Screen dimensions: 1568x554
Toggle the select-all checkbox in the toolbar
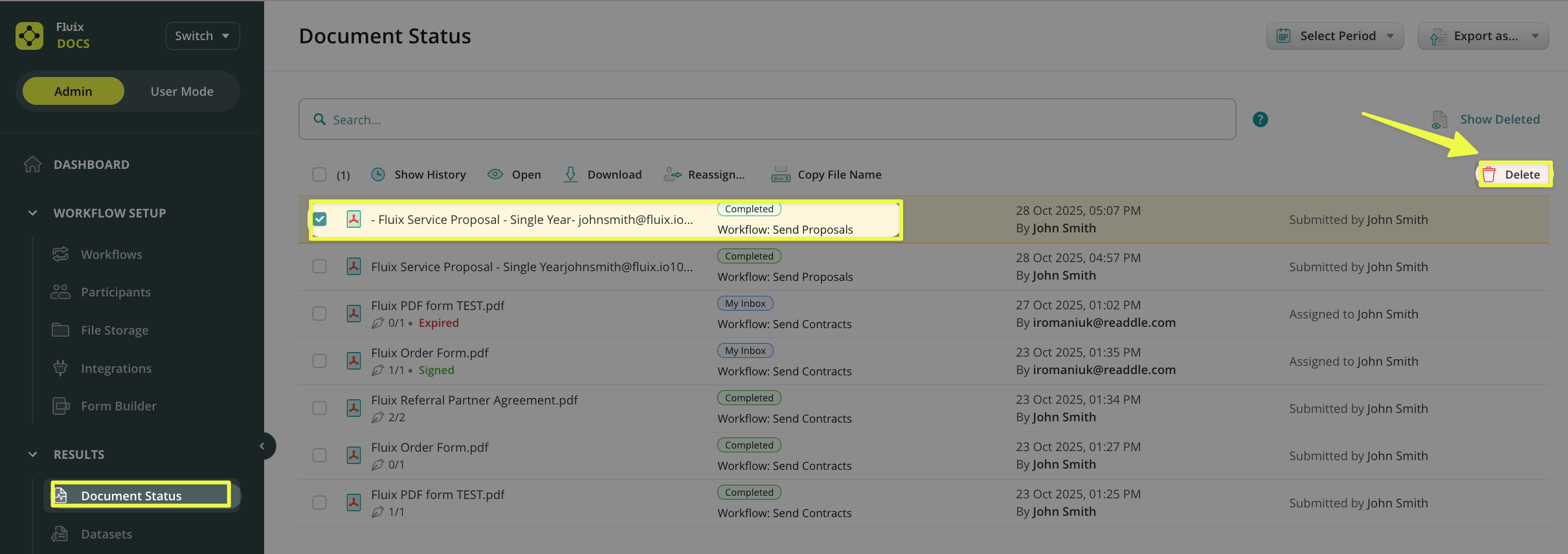[x=319, y=175]
